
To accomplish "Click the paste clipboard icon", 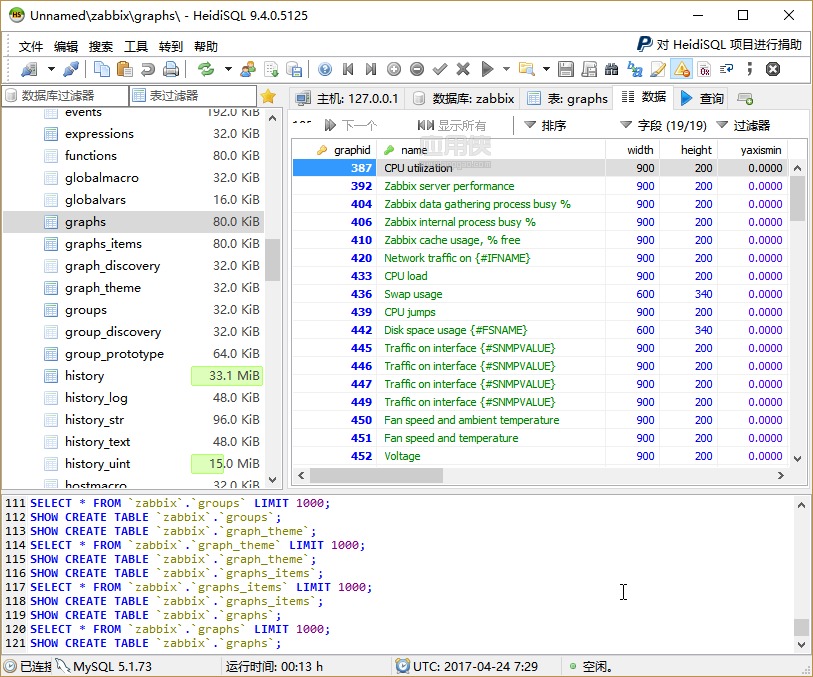I will pyautogui.click(x=124, y=69).
